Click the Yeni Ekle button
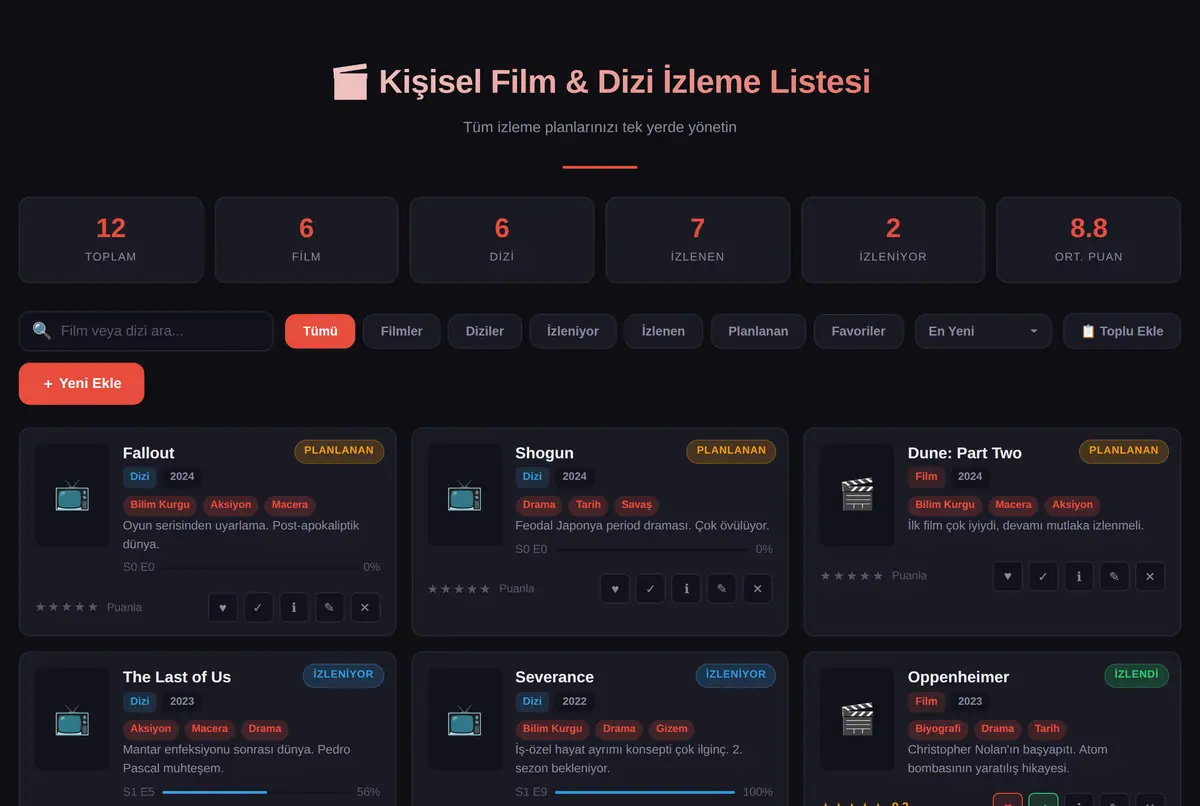This screenshot has height=806, width=1200. click(81, 383)
